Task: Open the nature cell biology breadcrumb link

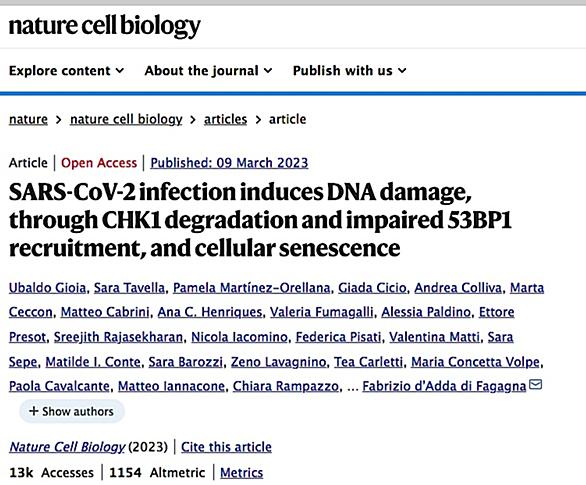Action: point(126,119)
